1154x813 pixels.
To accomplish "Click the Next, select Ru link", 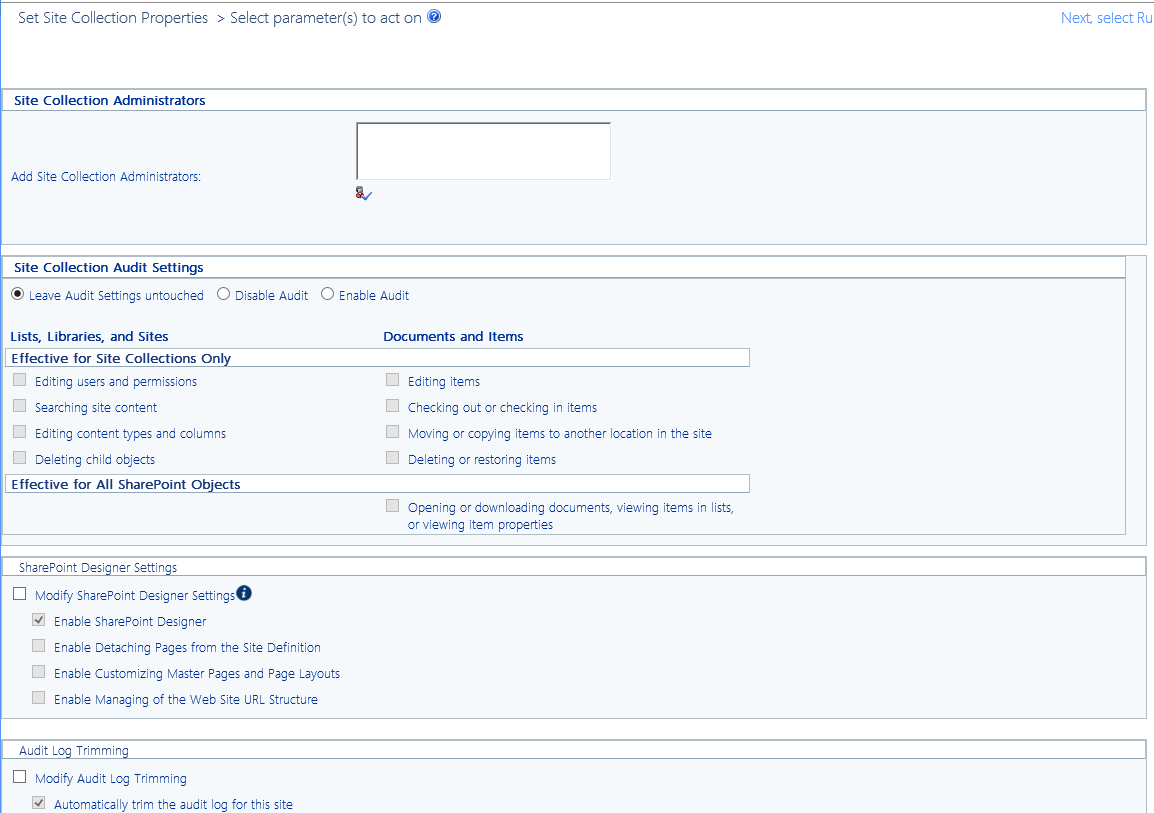I will (1106, 17).
